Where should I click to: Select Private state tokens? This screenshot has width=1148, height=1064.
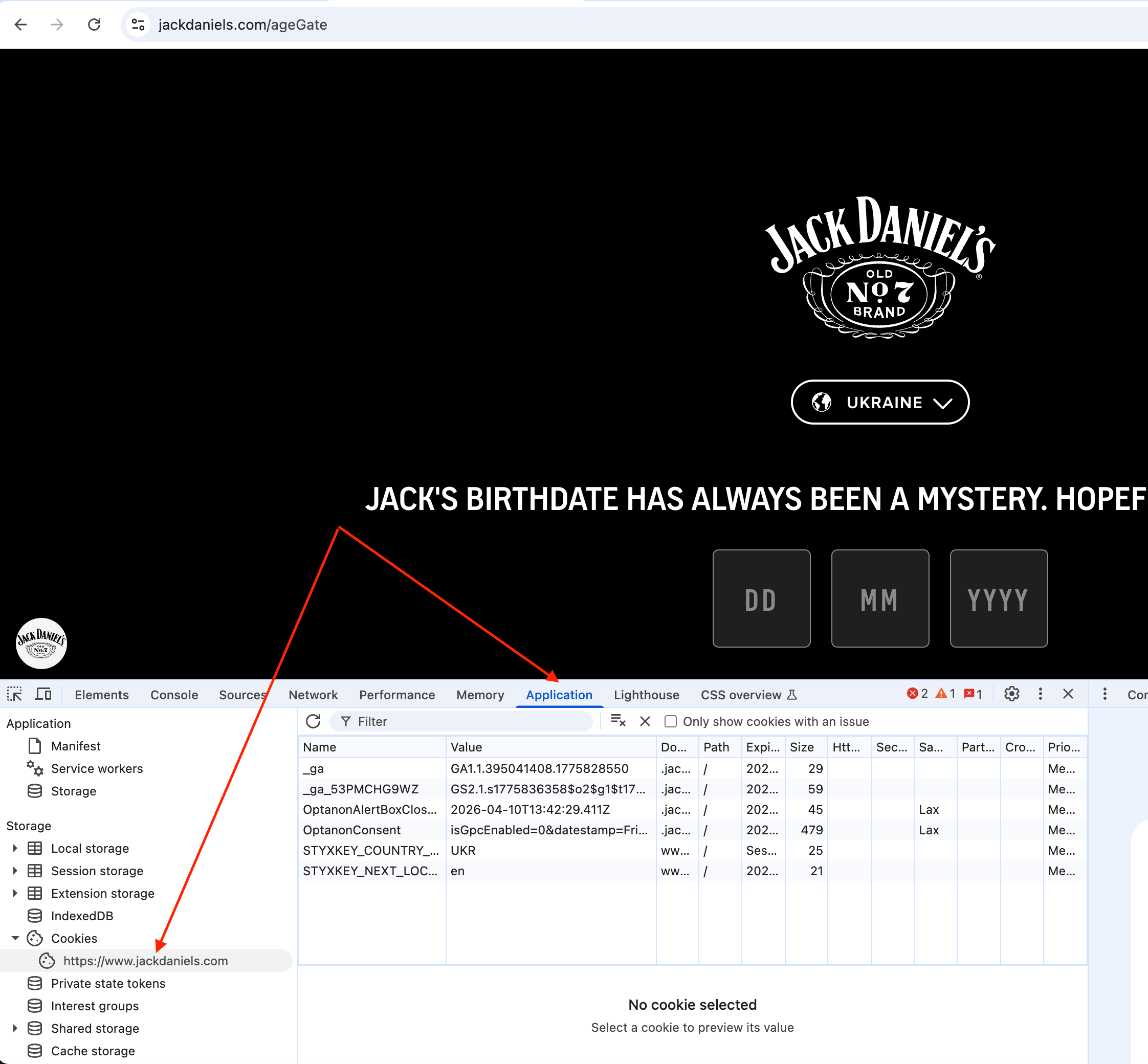coord(107,983)
